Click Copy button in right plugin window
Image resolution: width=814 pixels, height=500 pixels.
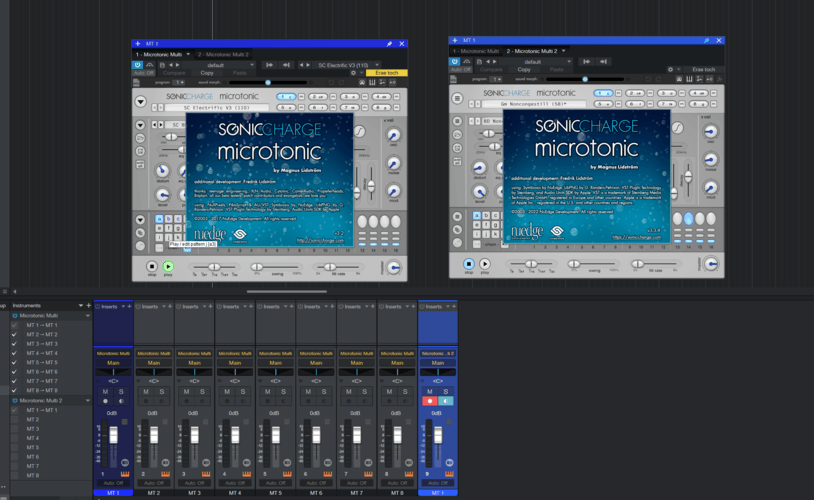click(524, 69)
